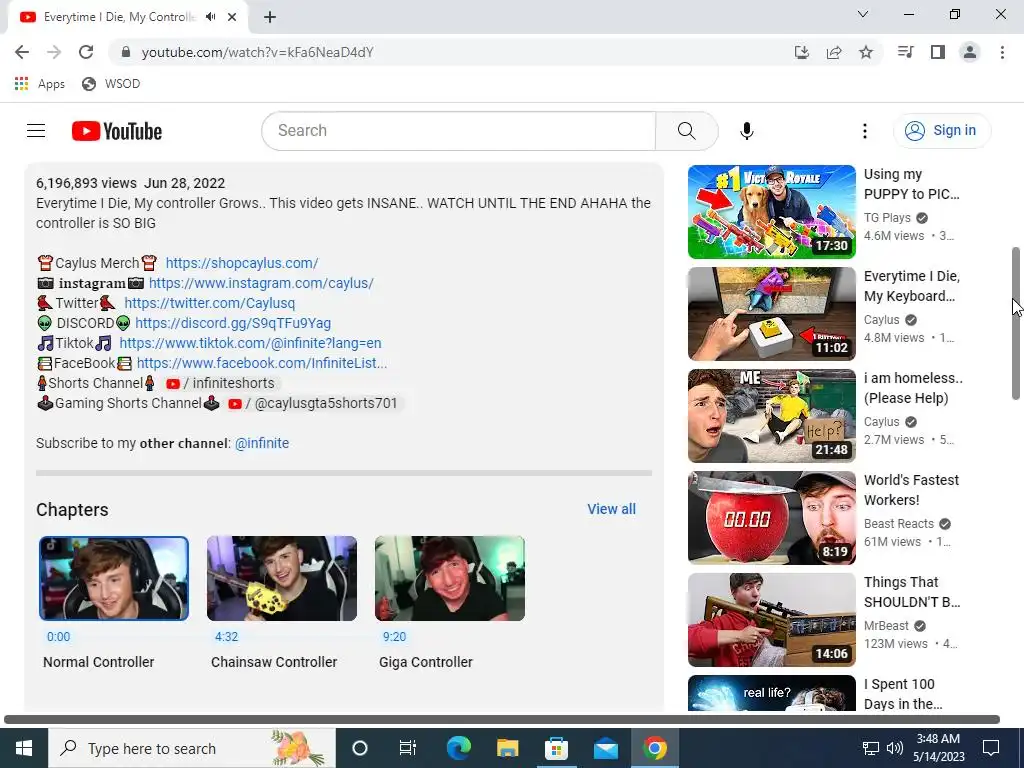Click the 4:32 chapter timestamp
This screenshot has height=768, width=1024.
[227, 637]
